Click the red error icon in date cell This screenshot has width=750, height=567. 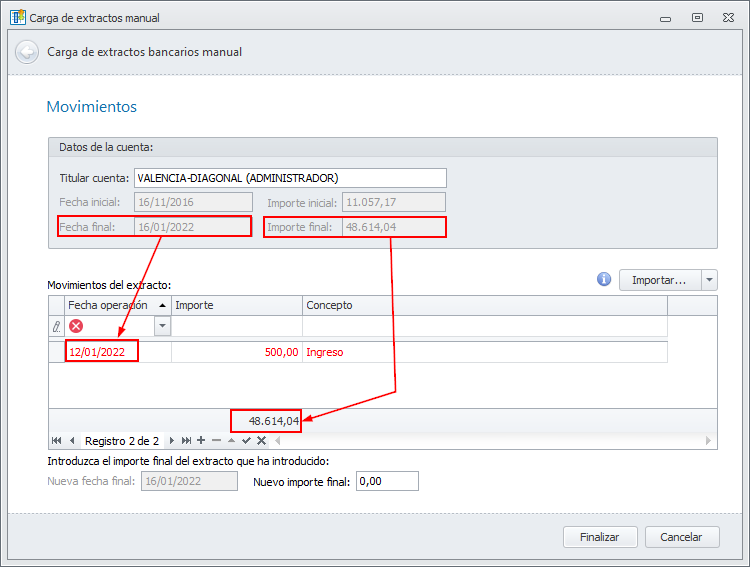[76, 326]
